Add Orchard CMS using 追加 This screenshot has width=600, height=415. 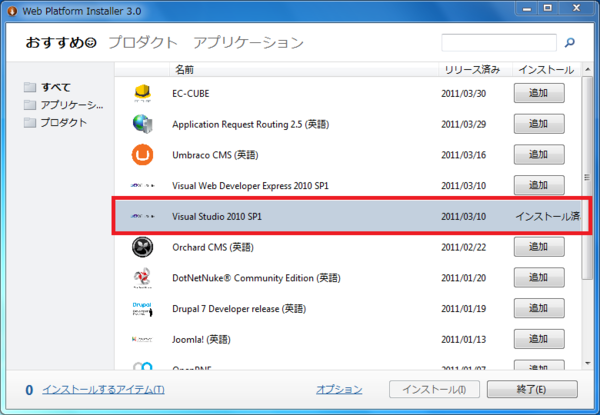[539, 247]
